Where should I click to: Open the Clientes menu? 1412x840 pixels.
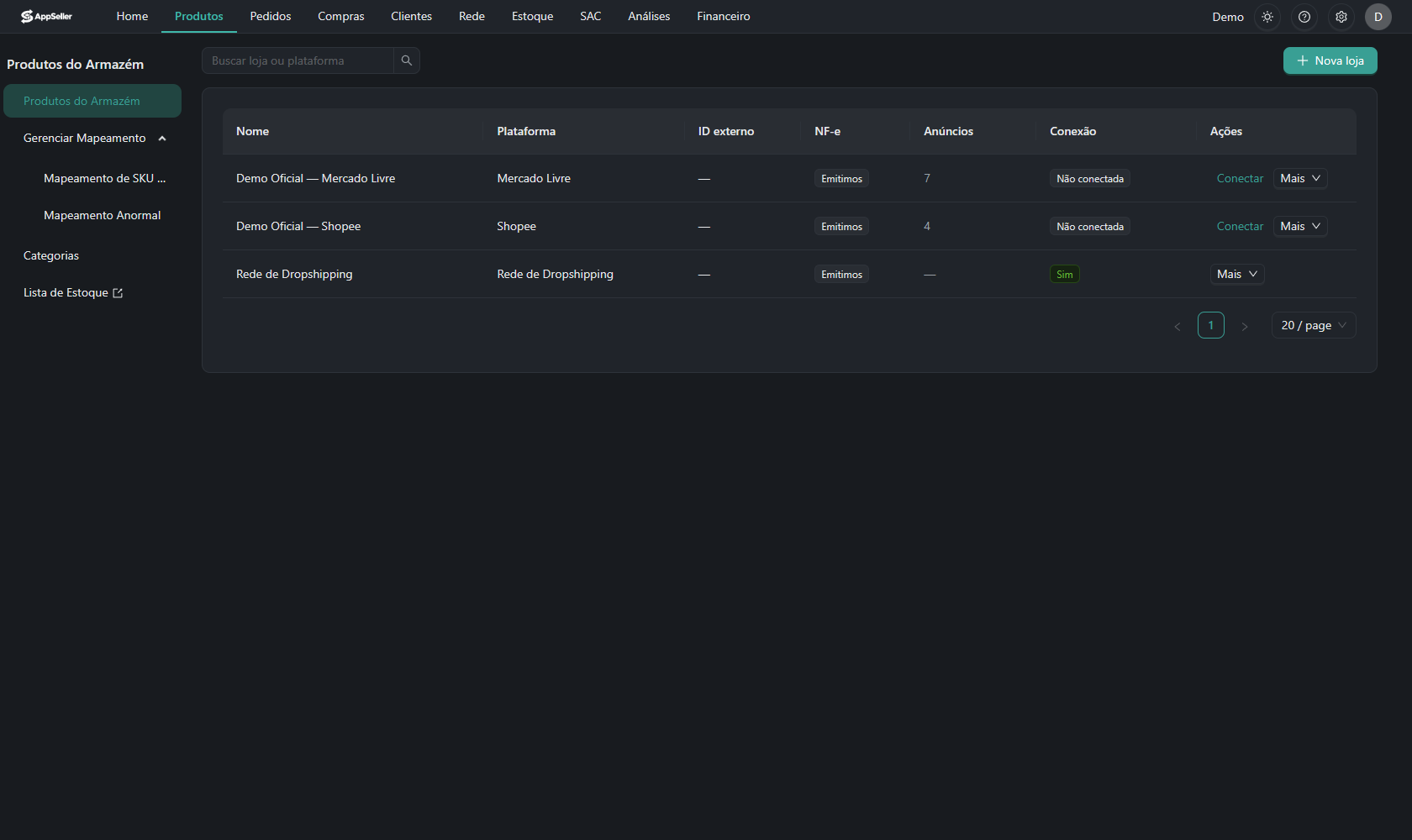[411, 16]
